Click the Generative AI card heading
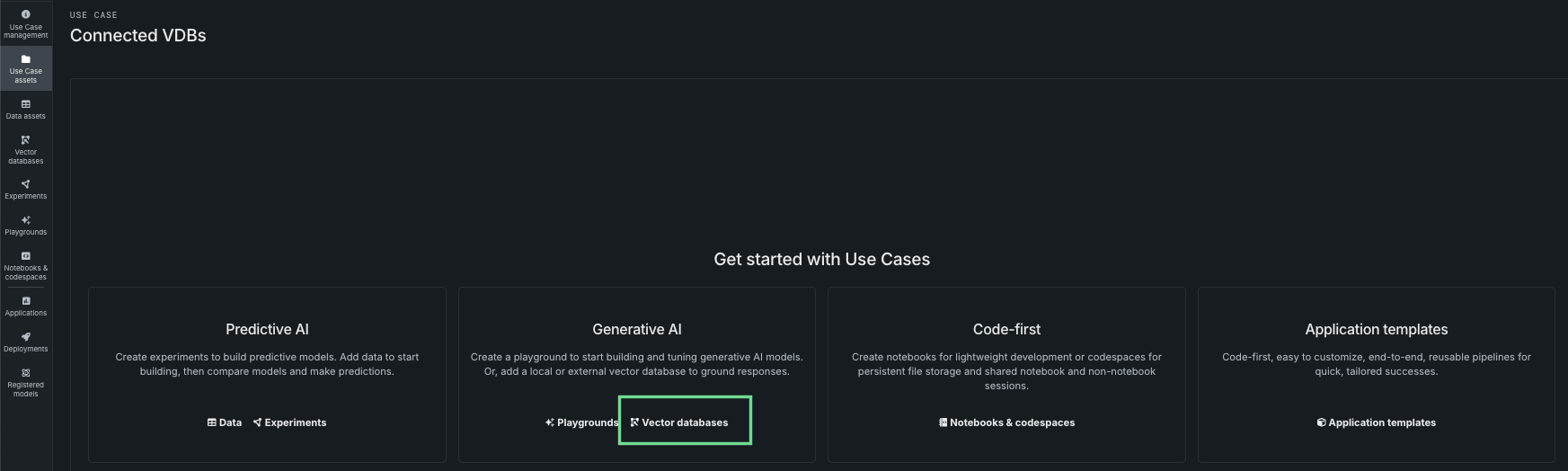Viewport: 1568px width, 471px height. (636, 330)
